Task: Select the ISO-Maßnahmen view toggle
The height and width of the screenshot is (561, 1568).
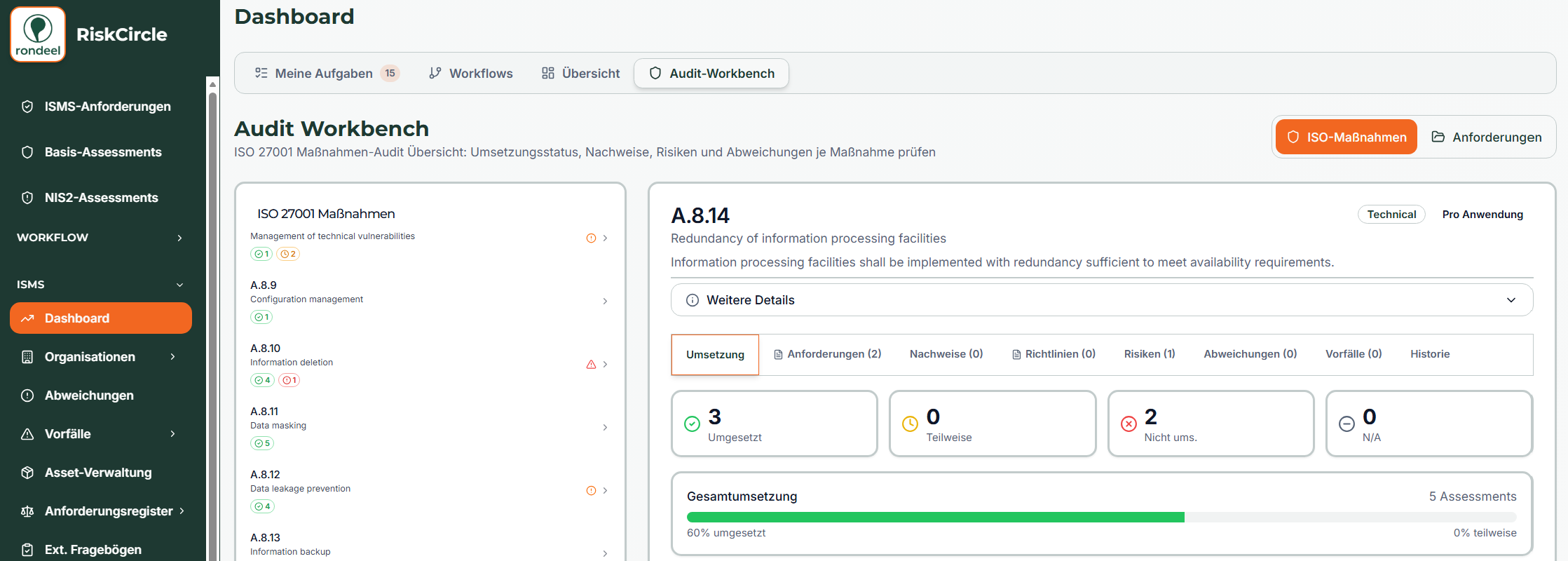Action: 1347,137
